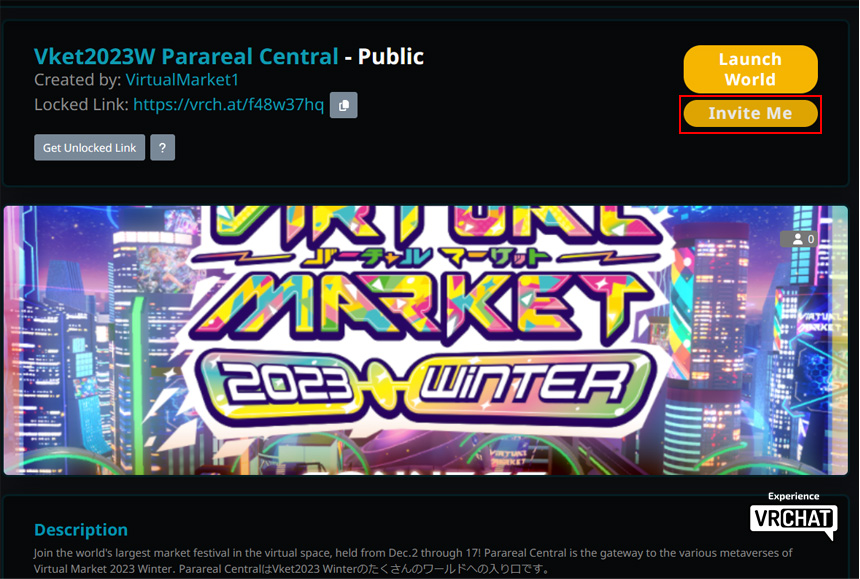The image size is (860, 579).
Task: Click the Launch World button
Action: point(750,69)
